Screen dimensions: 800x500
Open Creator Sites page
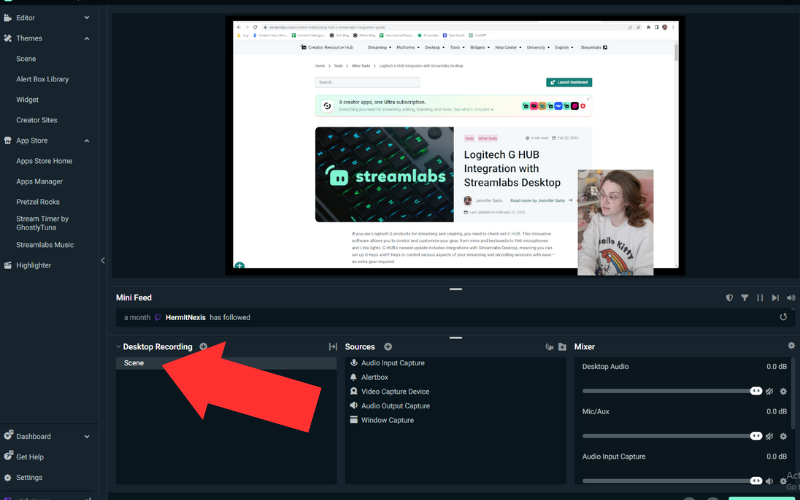(37, 120)
